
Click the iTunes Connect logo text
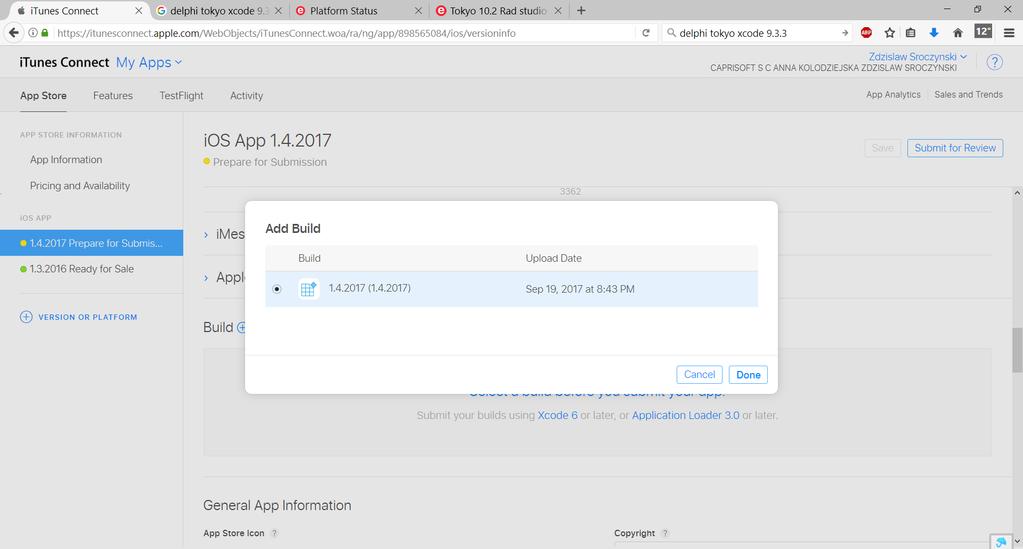[64, 62]
